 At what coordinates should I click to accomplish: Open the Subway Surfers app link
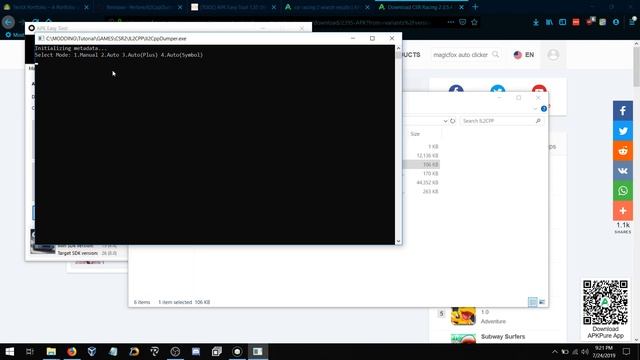pos(503,336)
